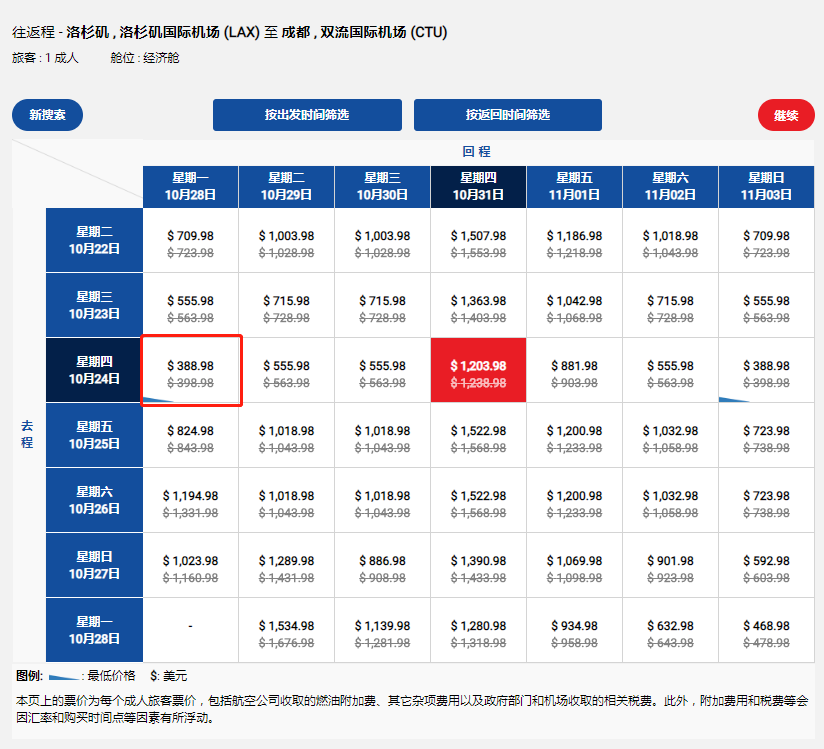Viewport: 824px width, 749px height.
Task: Choose $1,507.98 fare in the 10月22日 row
Action: 478,240
